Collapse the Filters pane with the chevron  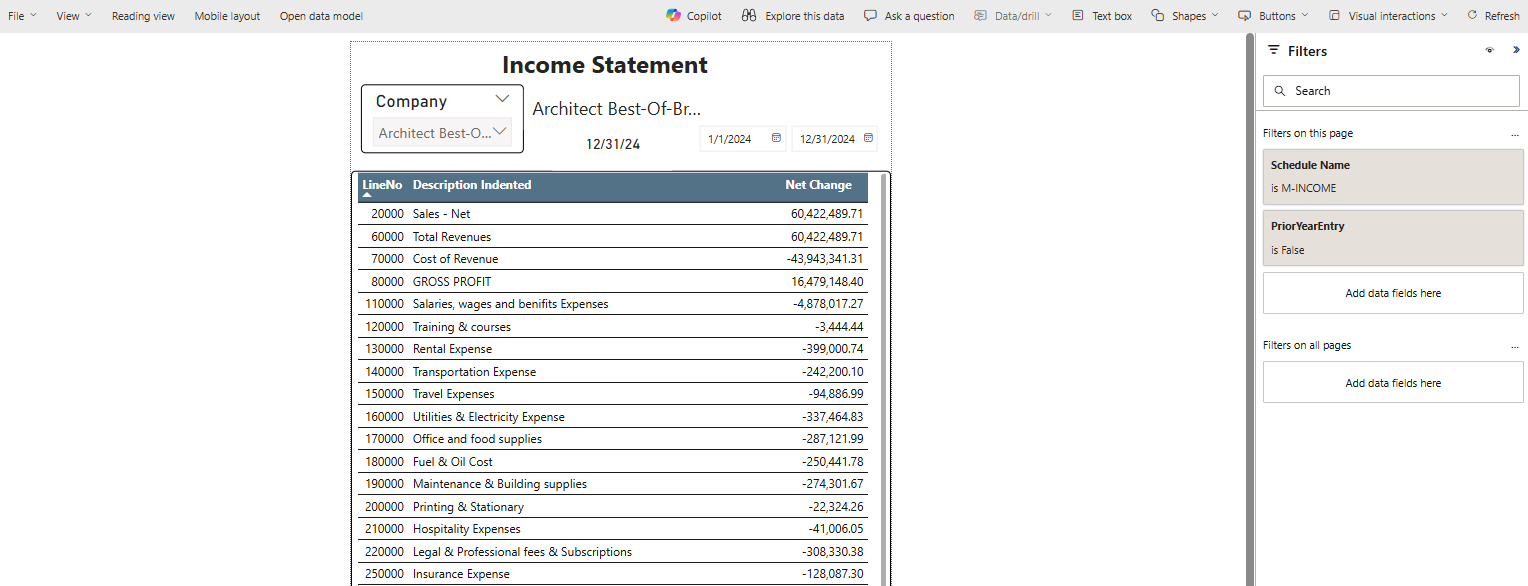1516,50
